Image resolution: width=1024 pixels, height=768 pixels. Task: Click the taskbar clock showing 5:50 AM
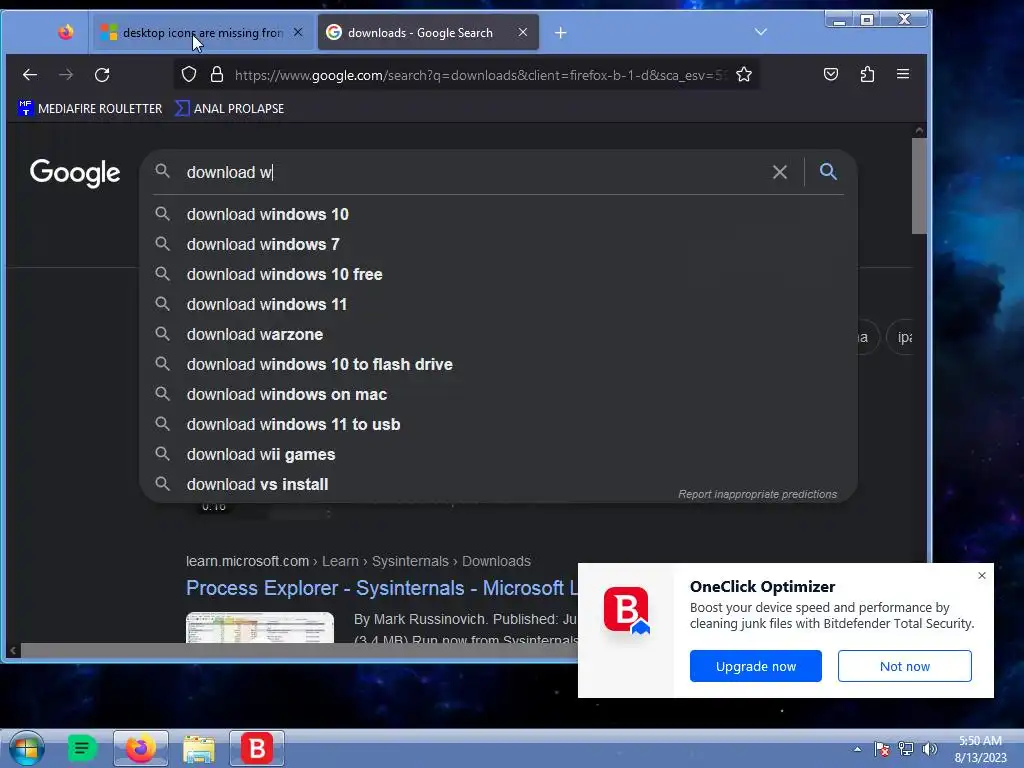(x=980, y=749)
